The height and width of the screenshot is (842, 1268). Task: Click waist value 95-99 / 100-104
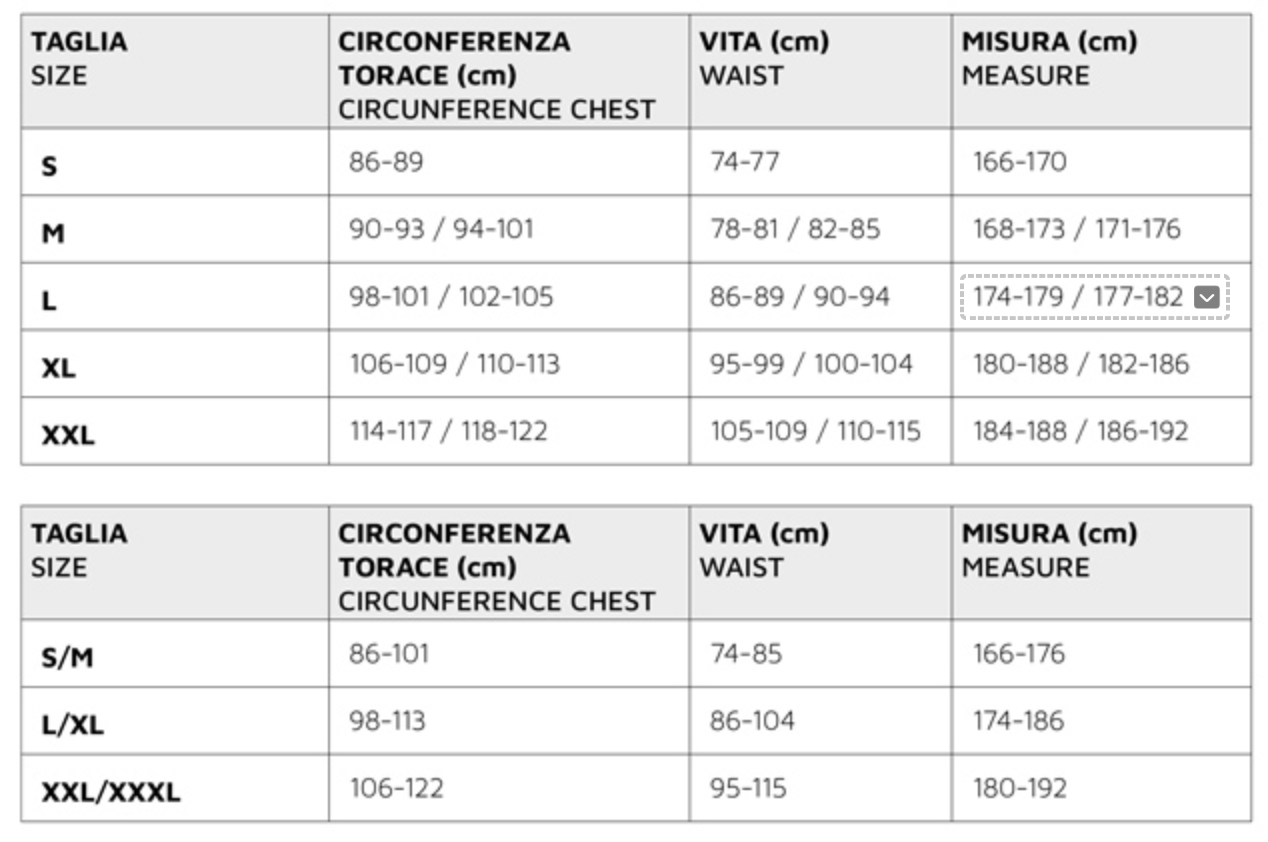coord(811,364)
